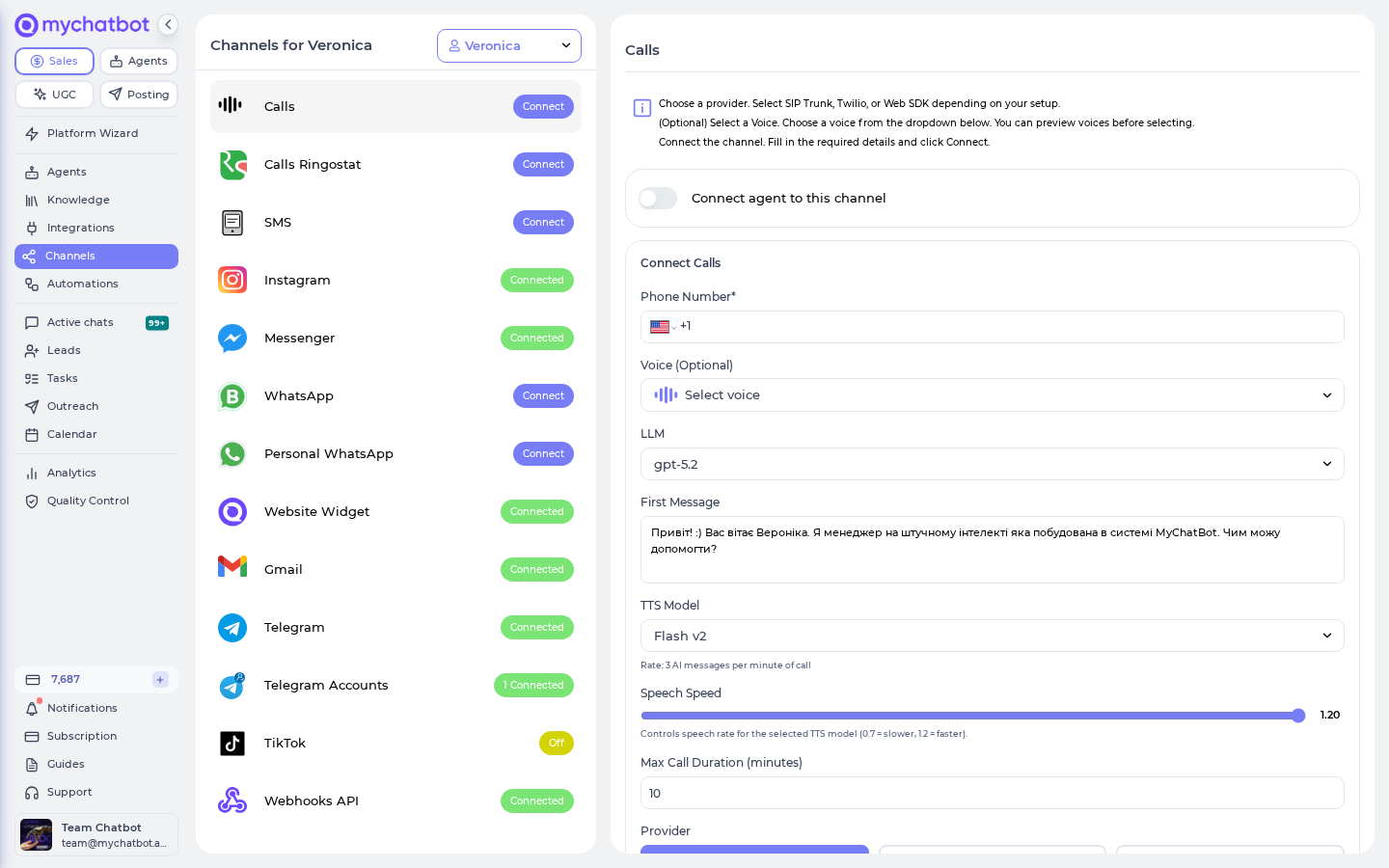This screenshot has height=868, width=1389.
Task: Click the Phone Number input field
Action: click(x=993, y=327)
